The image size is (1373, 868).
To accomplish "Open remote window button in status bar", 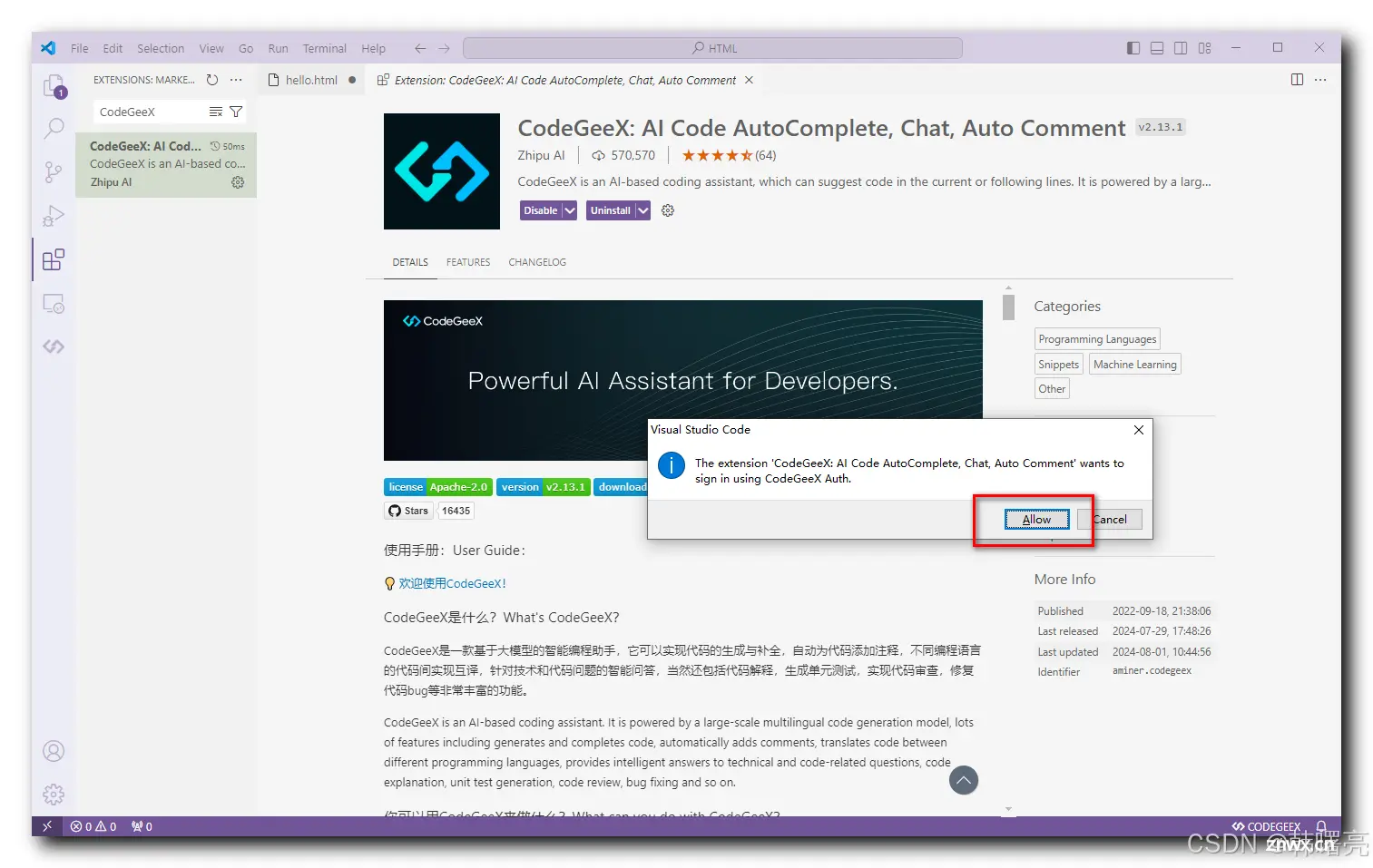I will coord(47,826).
